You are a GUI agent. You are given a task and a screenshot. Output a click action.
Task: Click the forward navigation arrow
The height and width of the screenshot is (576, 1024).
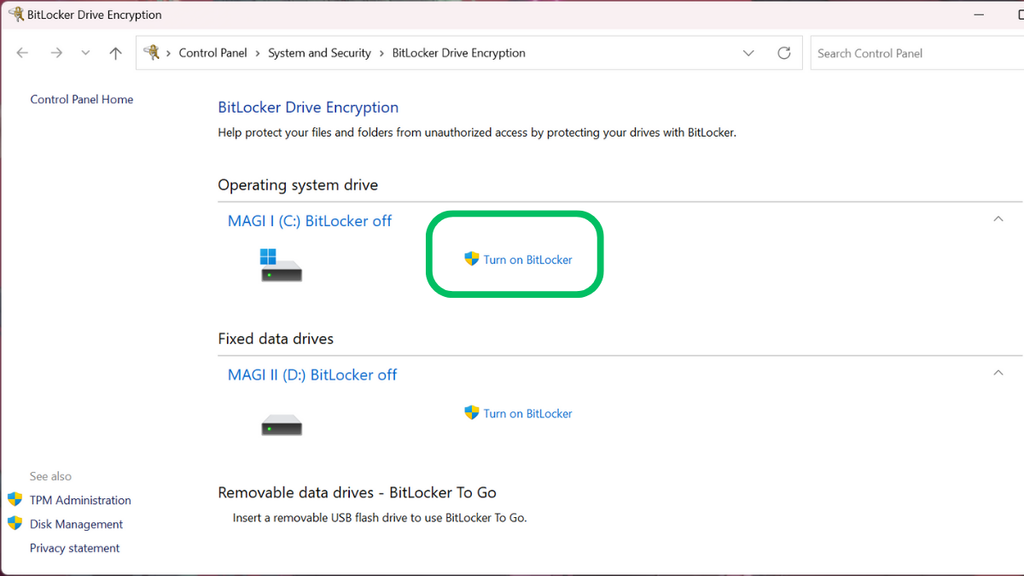point(56,53)
